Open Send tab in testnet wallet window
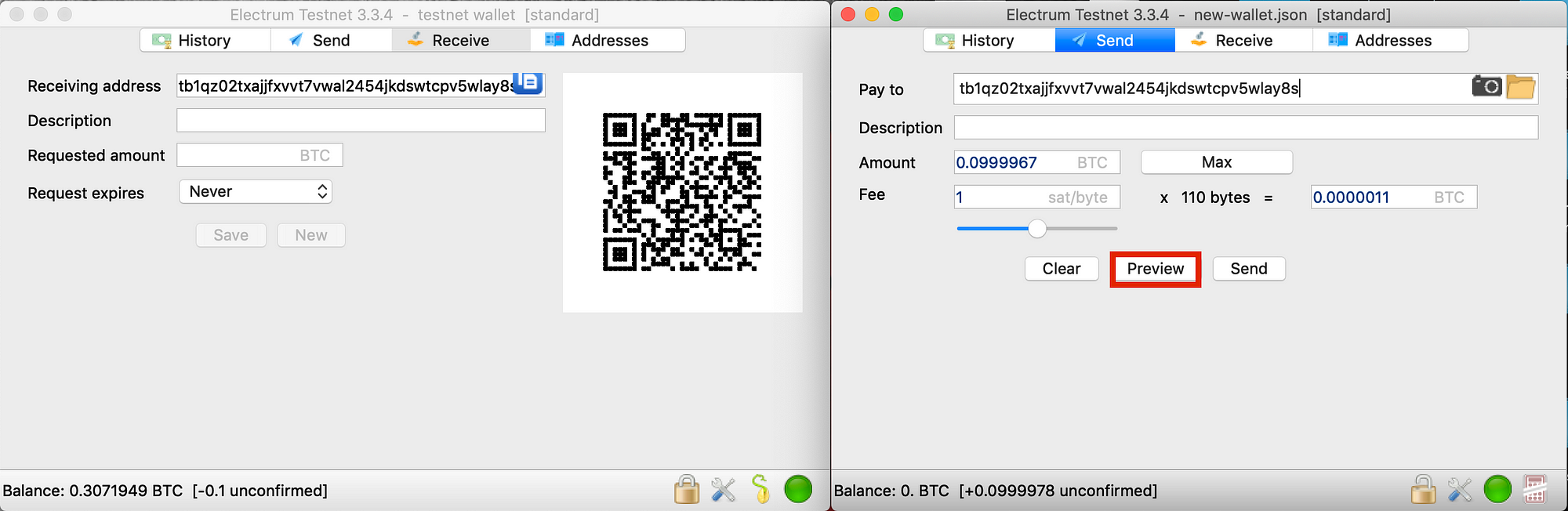The height and width of the screenshot is (511, 1568). (331, 40)
